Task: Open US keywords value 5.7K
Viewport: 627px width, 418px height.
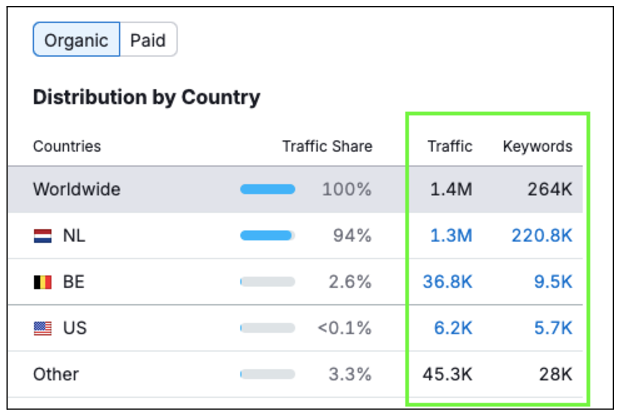Action: click(553, 328)
